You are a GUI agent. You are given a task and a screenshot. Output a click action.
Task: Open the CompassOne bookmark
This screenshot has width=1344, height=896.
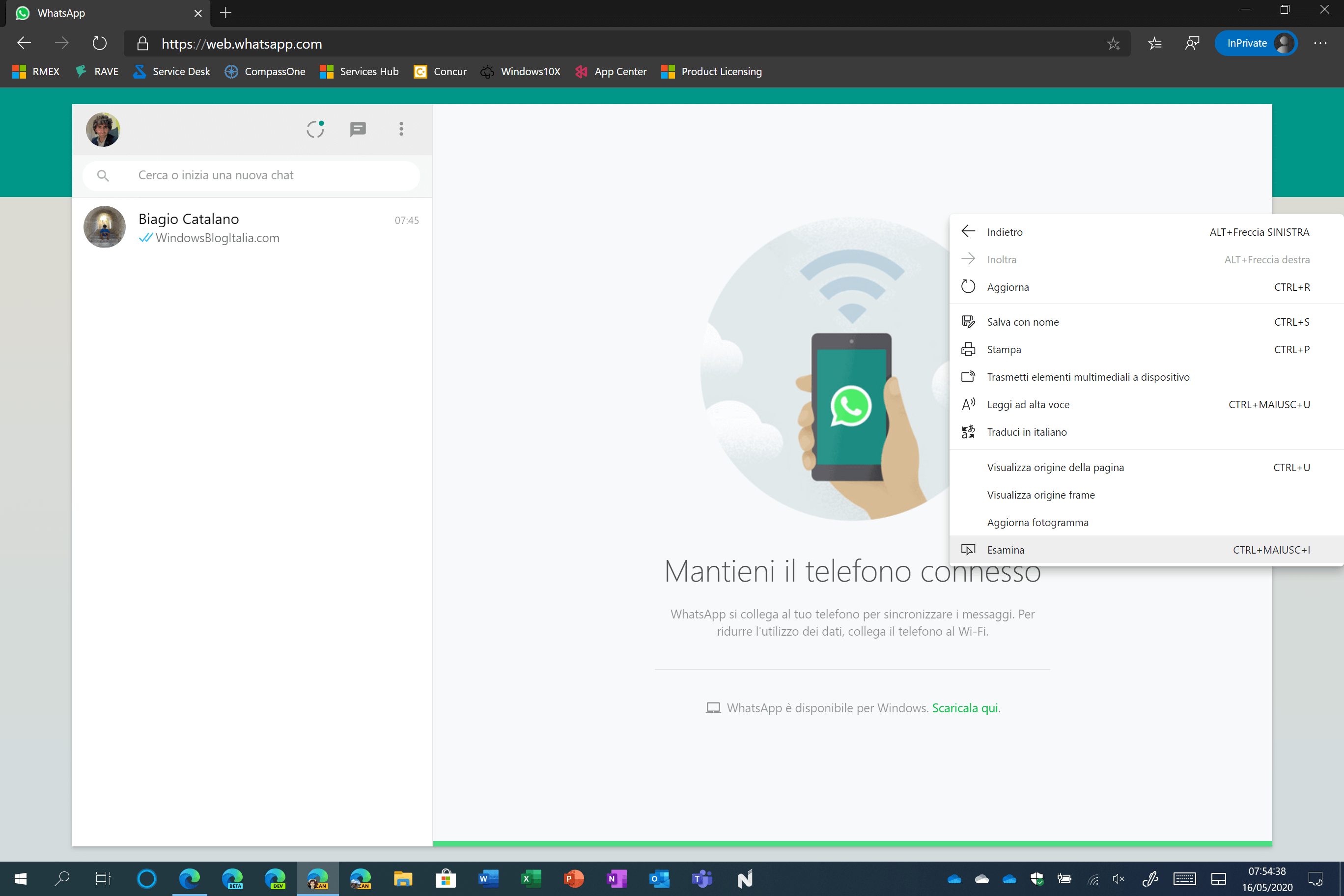[265, 71]
